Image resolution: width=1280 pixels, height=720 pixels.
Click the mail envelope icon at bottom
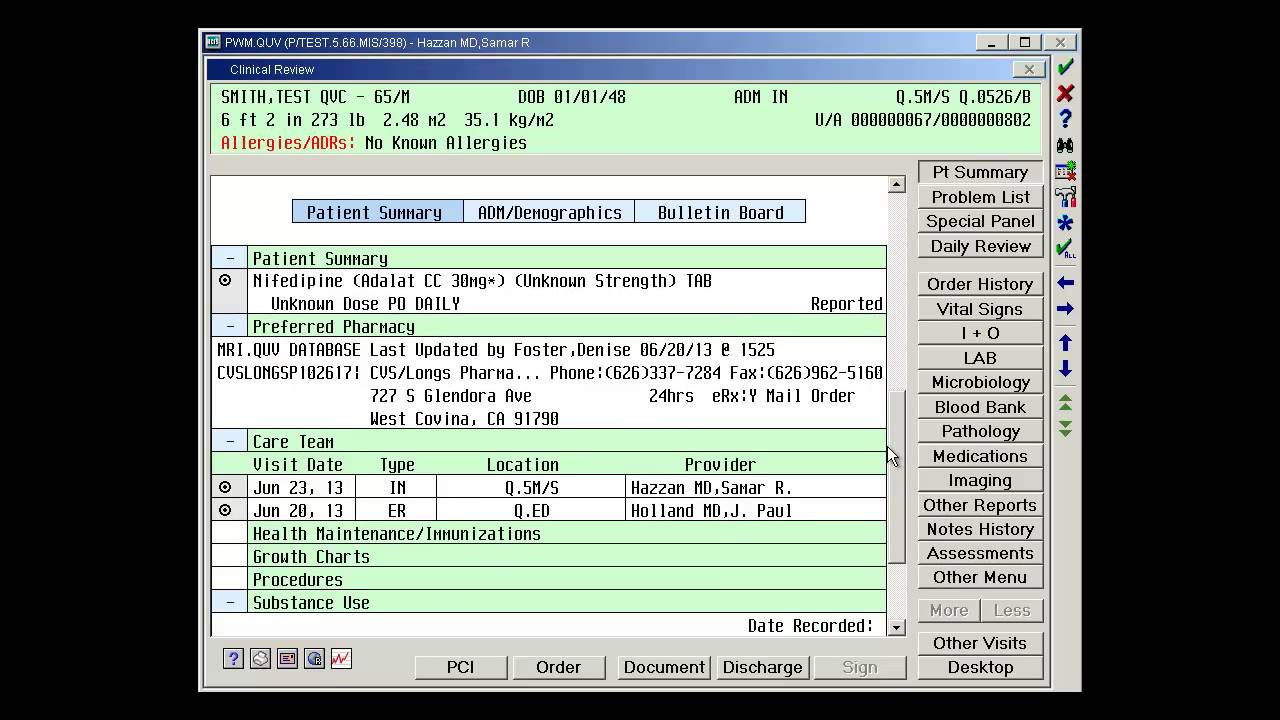(287, 659)
